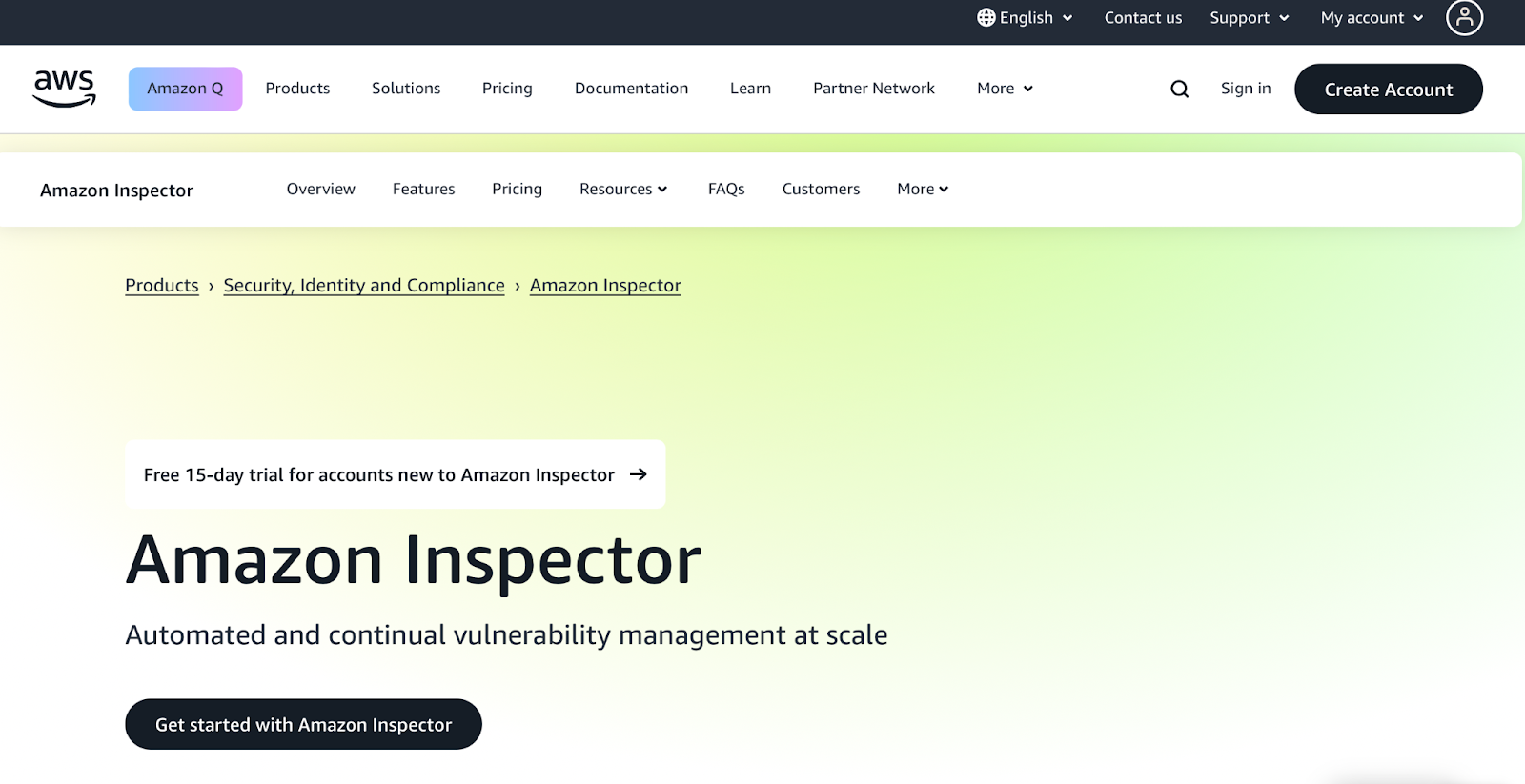Expand More dropdown in Inspector subnav

pos(923,189)
